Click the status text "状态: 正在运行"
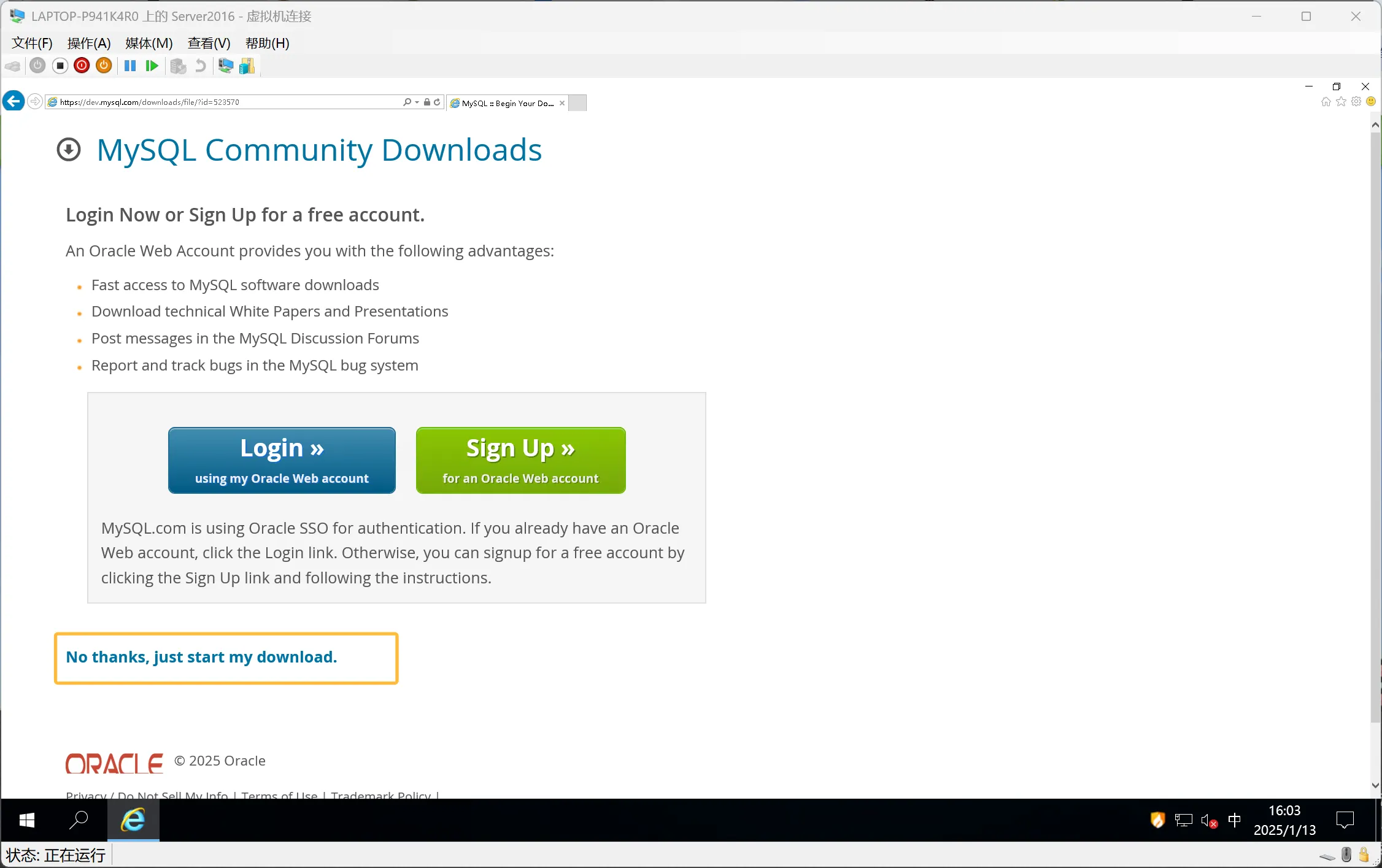The width and height of the screenshot is (1382, 868). [56, 855]
